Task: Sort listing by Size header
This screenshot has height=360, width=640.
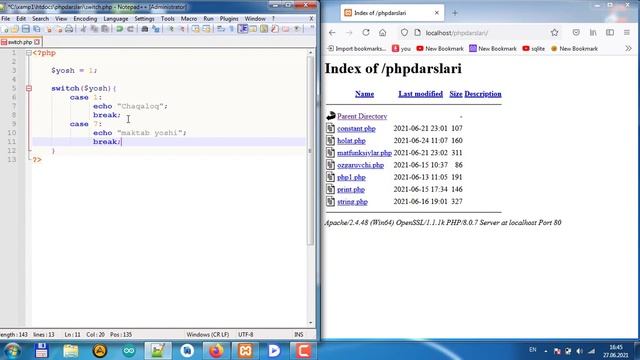Action: click(x=456, y=94)
